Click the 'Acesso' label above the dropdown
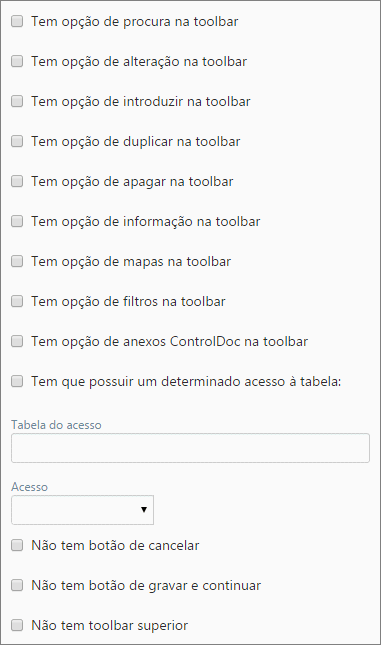The image size is (381, 645). pyautogui.click(x=29, y=487)
